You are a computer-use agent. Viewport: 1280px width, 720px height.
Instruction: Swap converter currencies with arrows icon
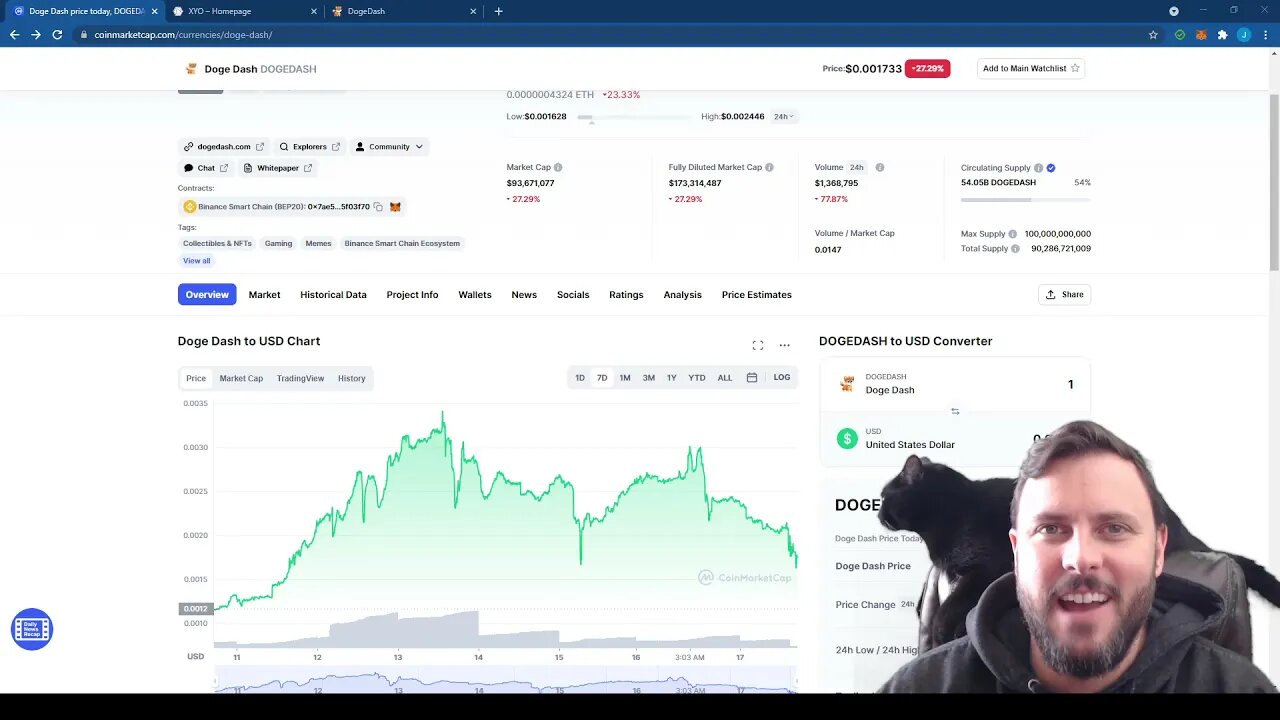[955, 411]
